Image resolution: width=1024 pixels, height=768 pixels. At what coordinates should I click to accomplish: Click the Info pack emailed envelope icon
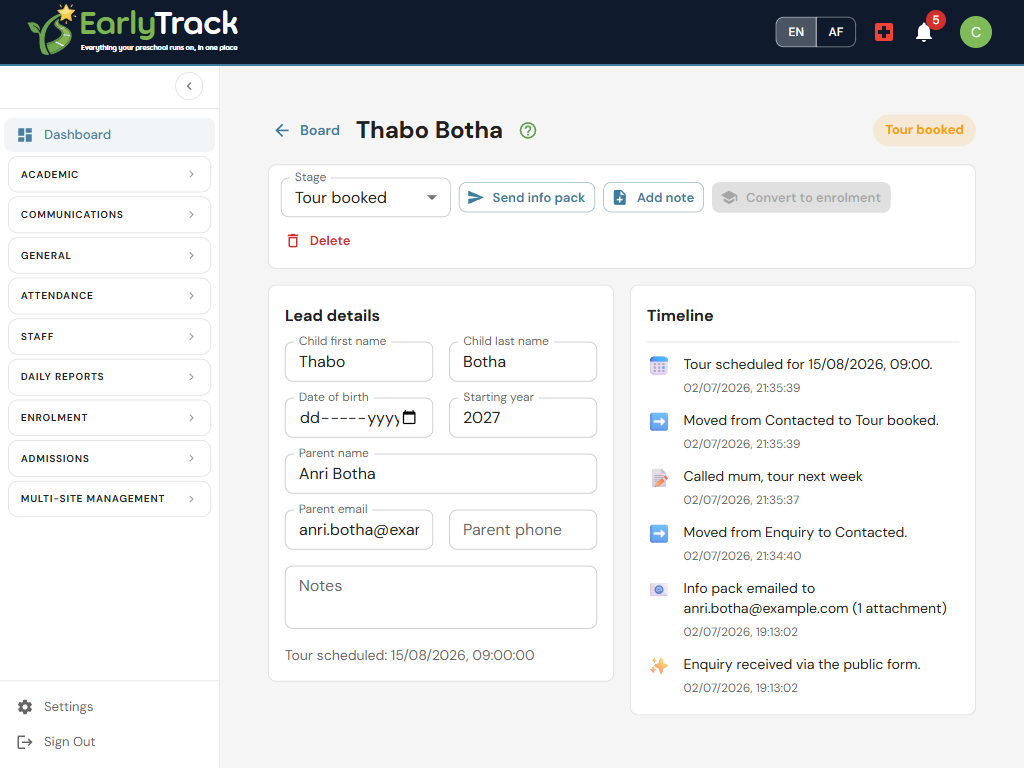pyautogui.click(x=659, y=590)
